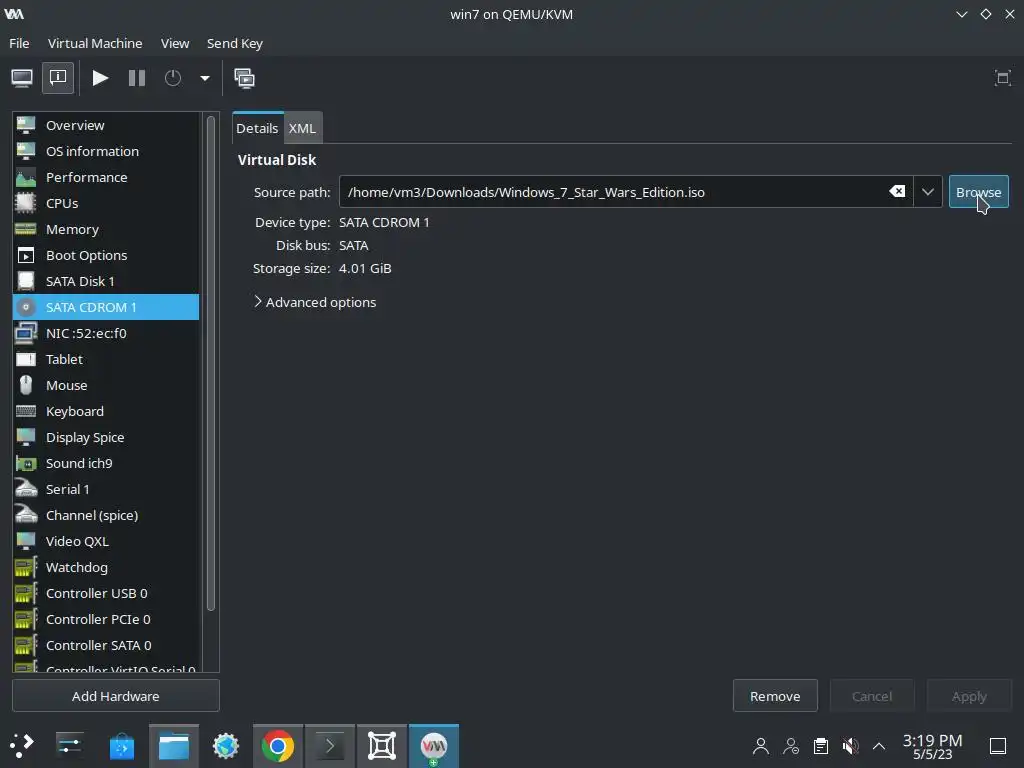
Task: Select Controller USB 0 entry
Action: tap(106, 593)
